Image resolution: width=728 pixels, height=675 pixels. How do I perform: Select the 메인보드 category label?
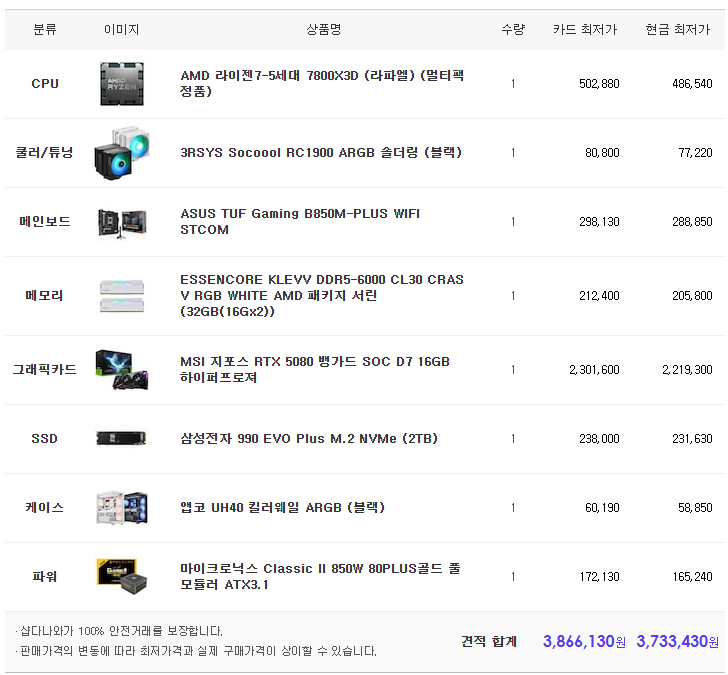tap(45, 221)
